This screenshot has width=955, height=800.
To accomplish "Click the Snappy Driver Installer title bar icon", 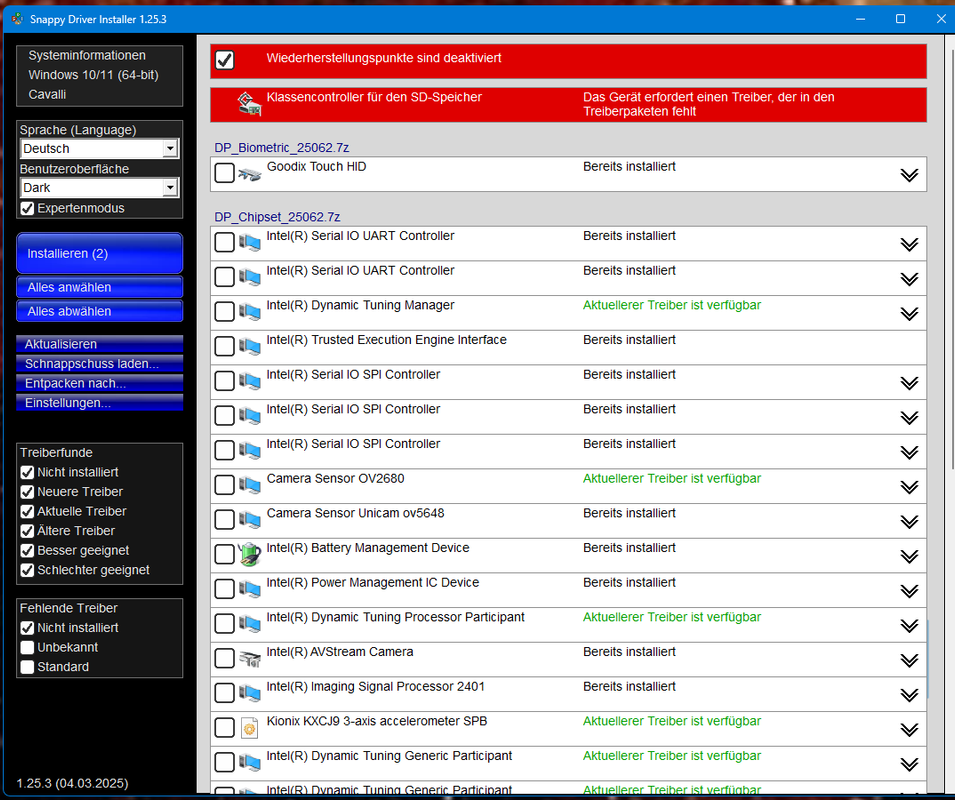I will tap(18, 19).
